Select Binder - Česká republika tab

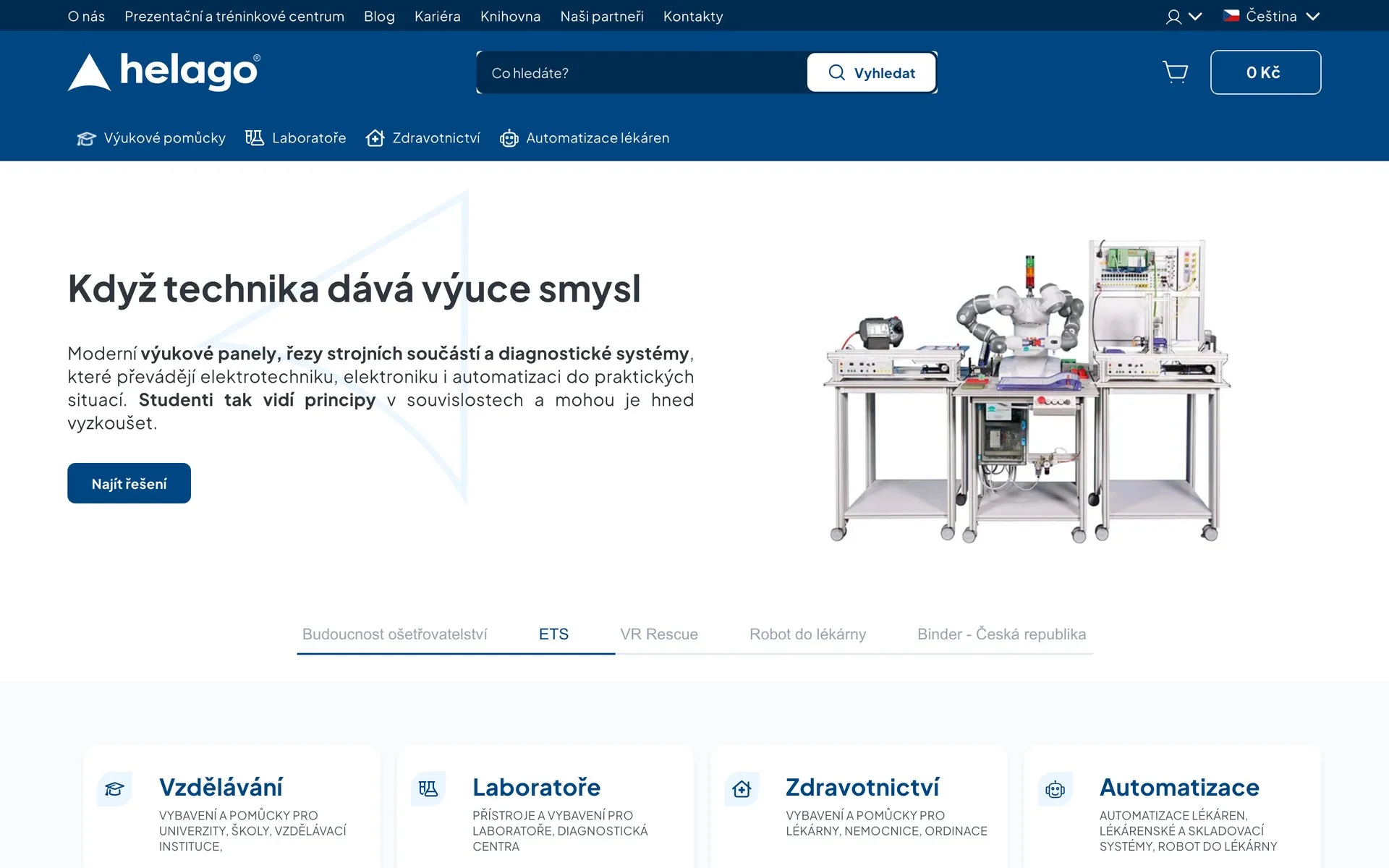tap(1001, 634)
